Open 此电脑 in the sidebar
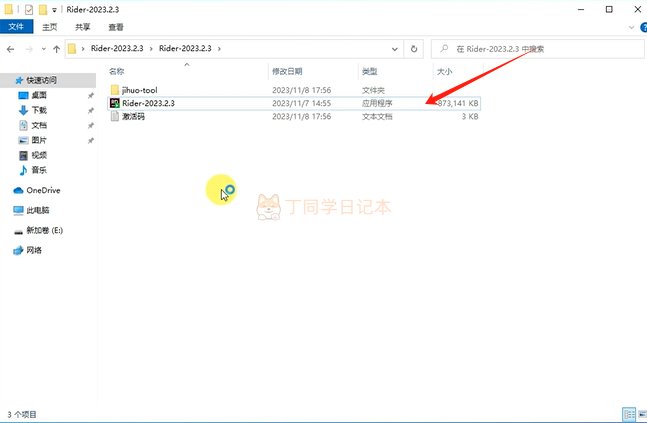 click(x=37, y=210)
